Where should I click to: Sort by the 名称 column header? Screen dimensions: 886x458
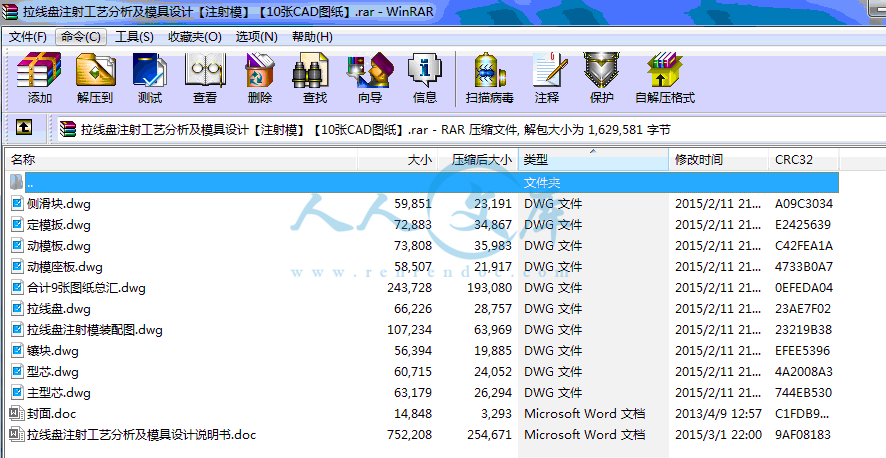181,160
